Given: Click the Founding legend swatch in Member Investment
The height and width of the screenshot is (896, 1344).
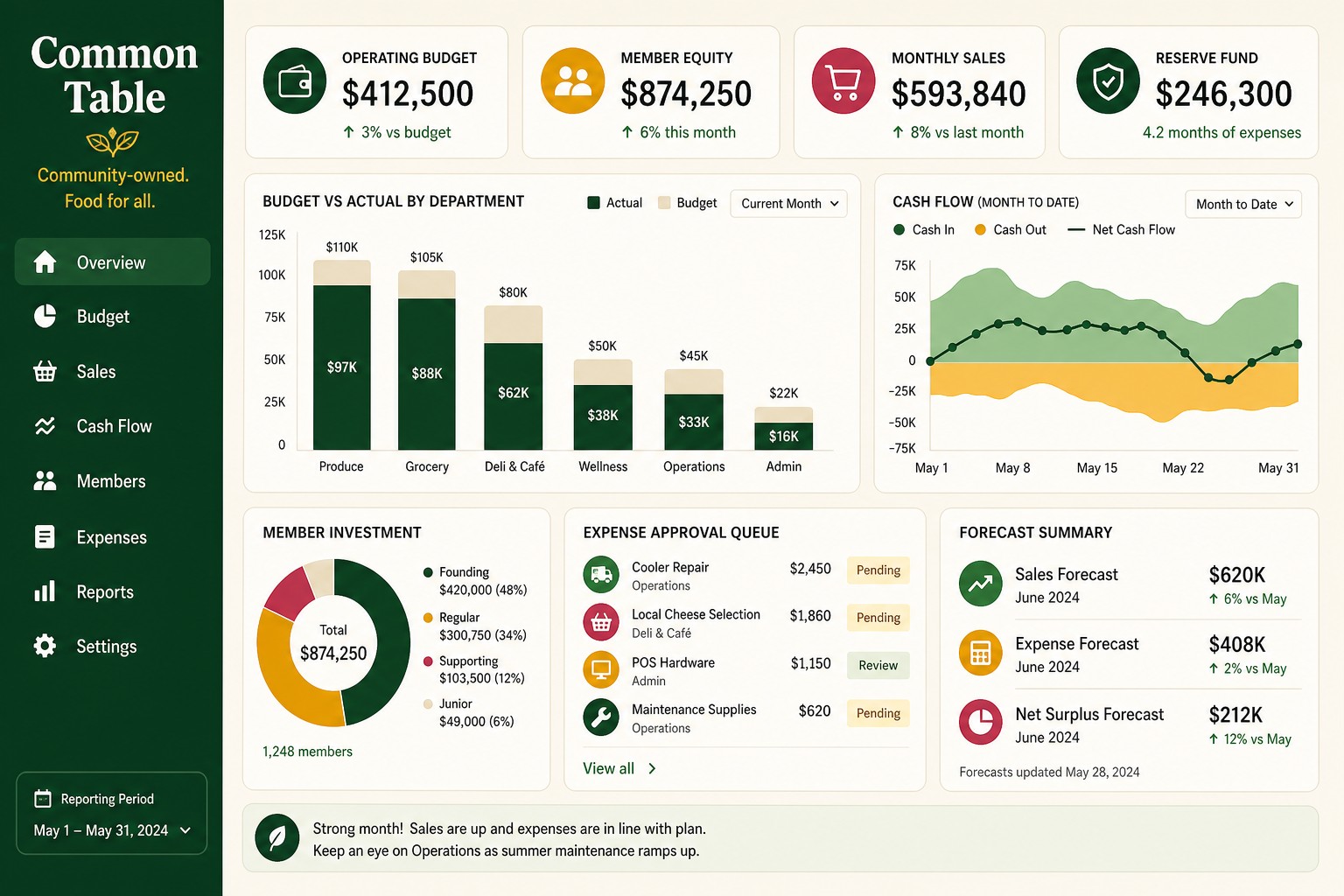Looking at the screenshot, I should (x=428, y=572).
